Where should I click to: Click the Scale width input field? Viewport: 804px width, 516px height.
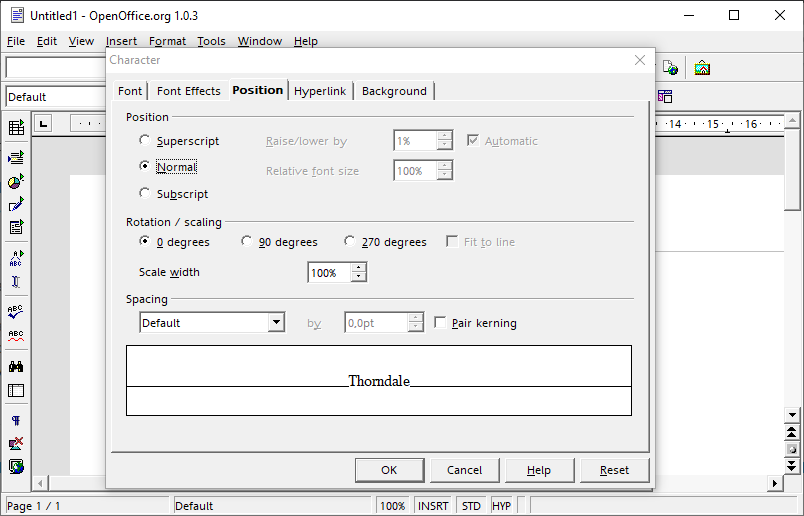pyautogui.click(x=330, y=272)
